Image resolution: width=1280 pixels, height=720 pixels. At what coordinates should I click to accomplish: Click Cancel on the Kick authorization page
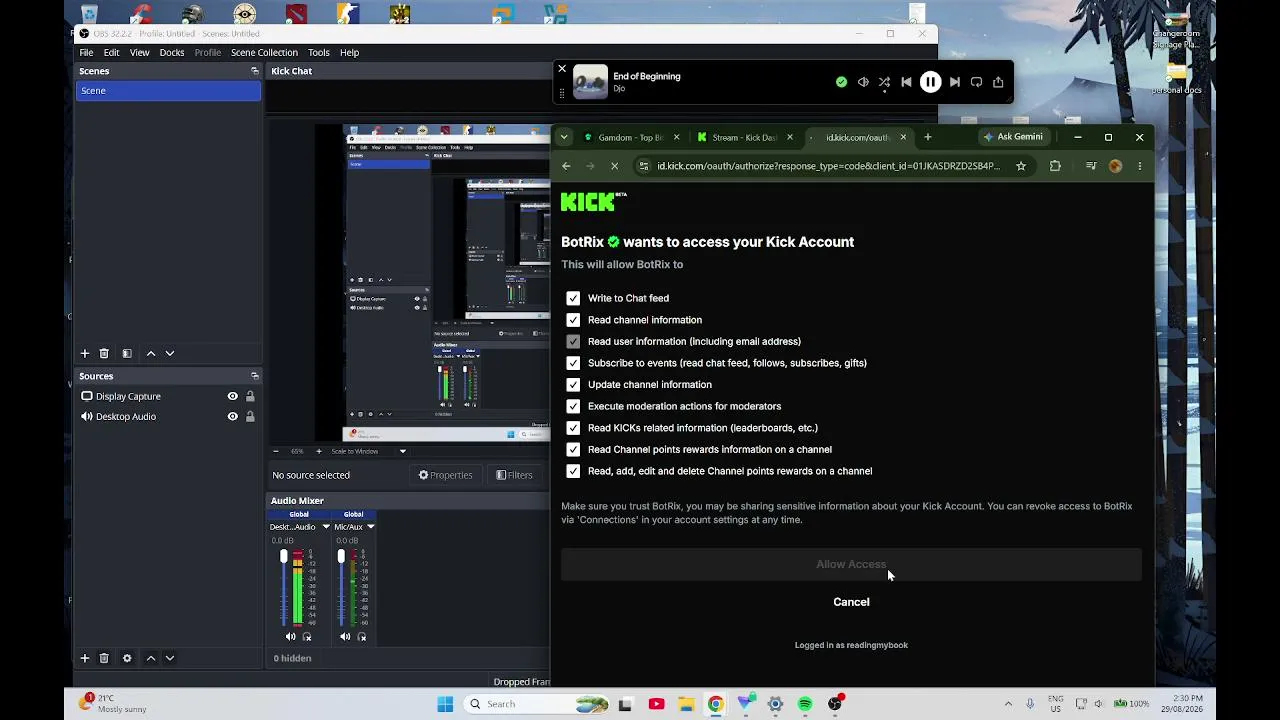pos(851,602)
